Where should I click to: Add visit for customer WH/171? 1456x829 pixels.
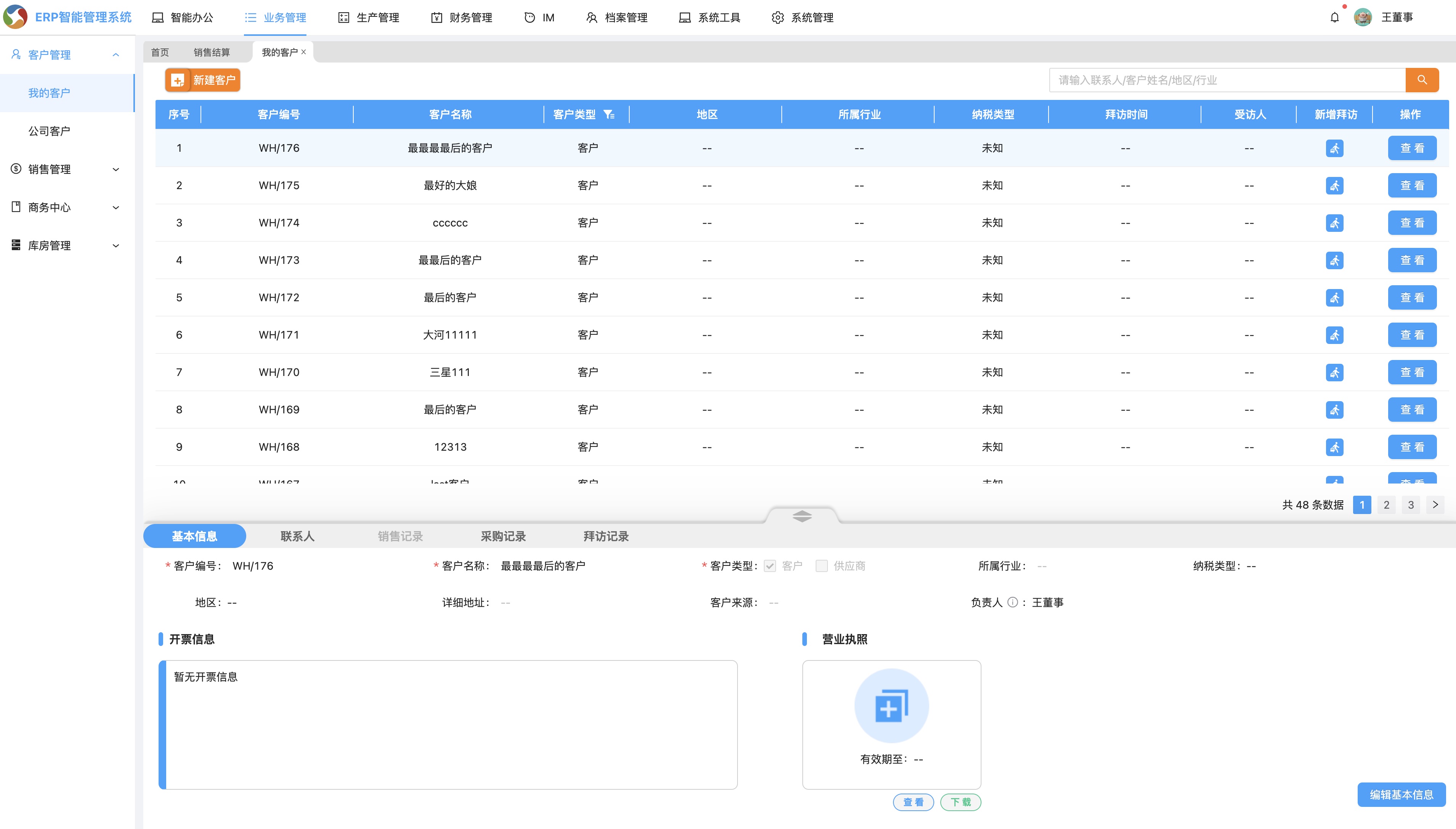point(1334,335)
